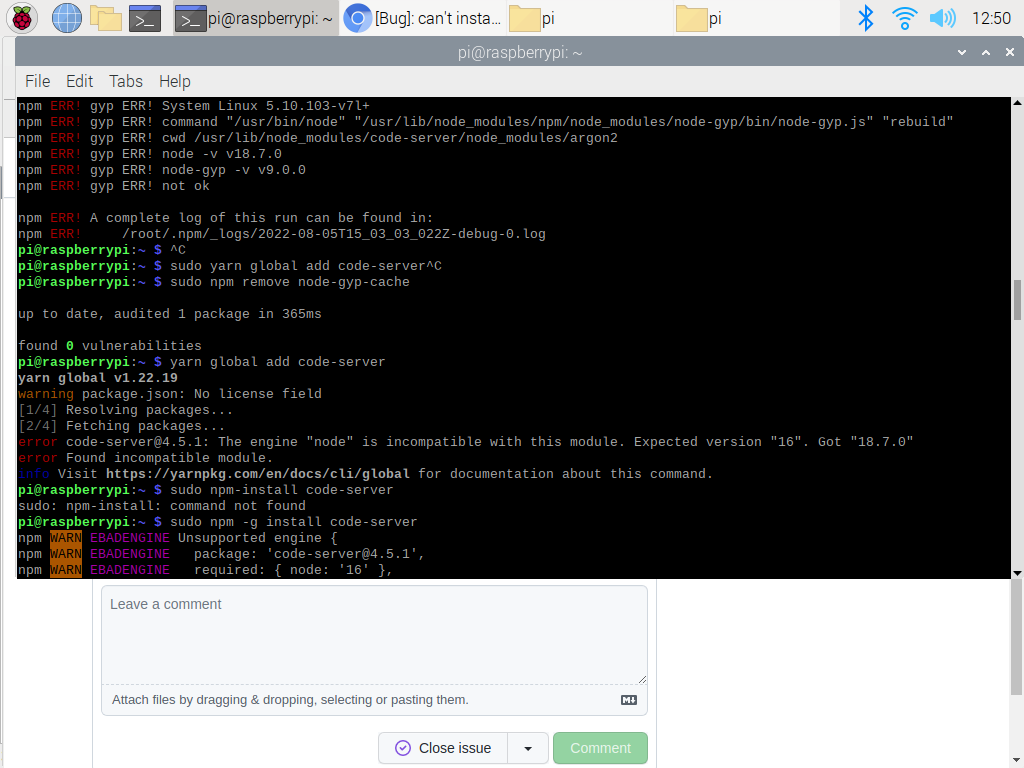Click the green Comment button
The image size is (1024, 768).
click(600, 748)
